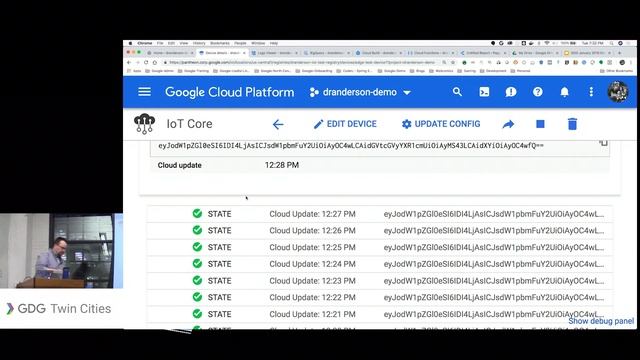Image resolution: width=640 pixels, height=360 pixels.
Task: Click the green check on the 12:26 PM row
Action: click(197, 230)
